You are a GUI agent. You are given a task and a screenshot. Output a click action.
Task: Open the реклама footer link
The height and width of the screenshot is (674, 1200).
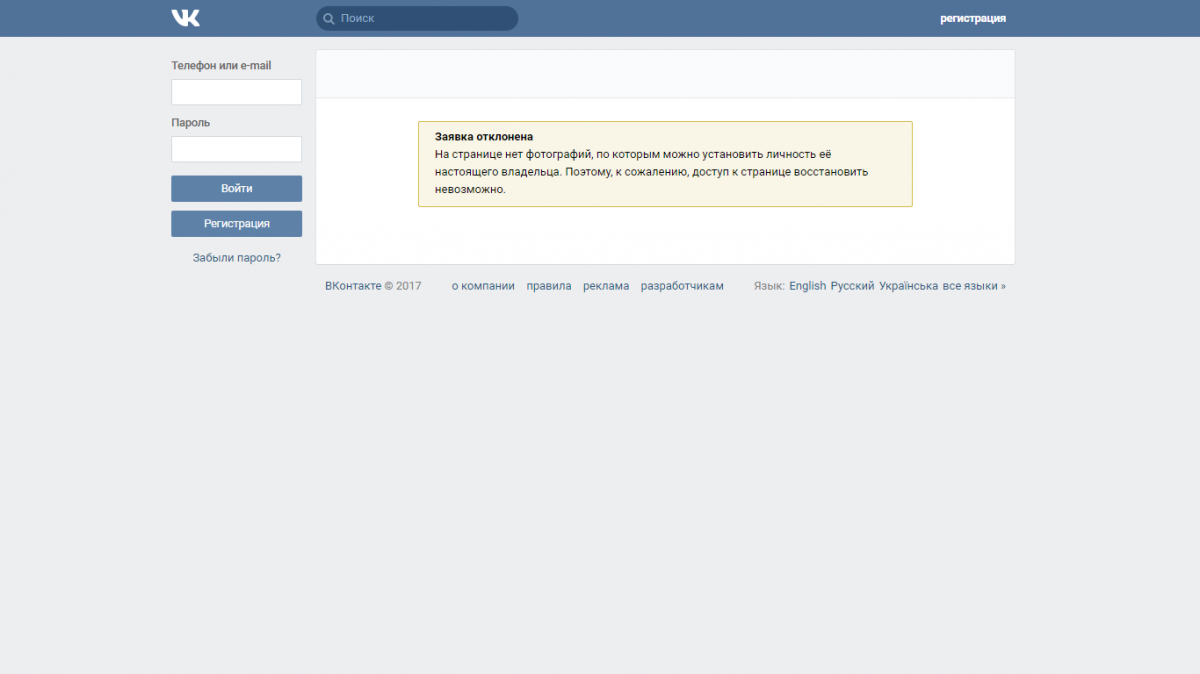click(x=606, y=286)
